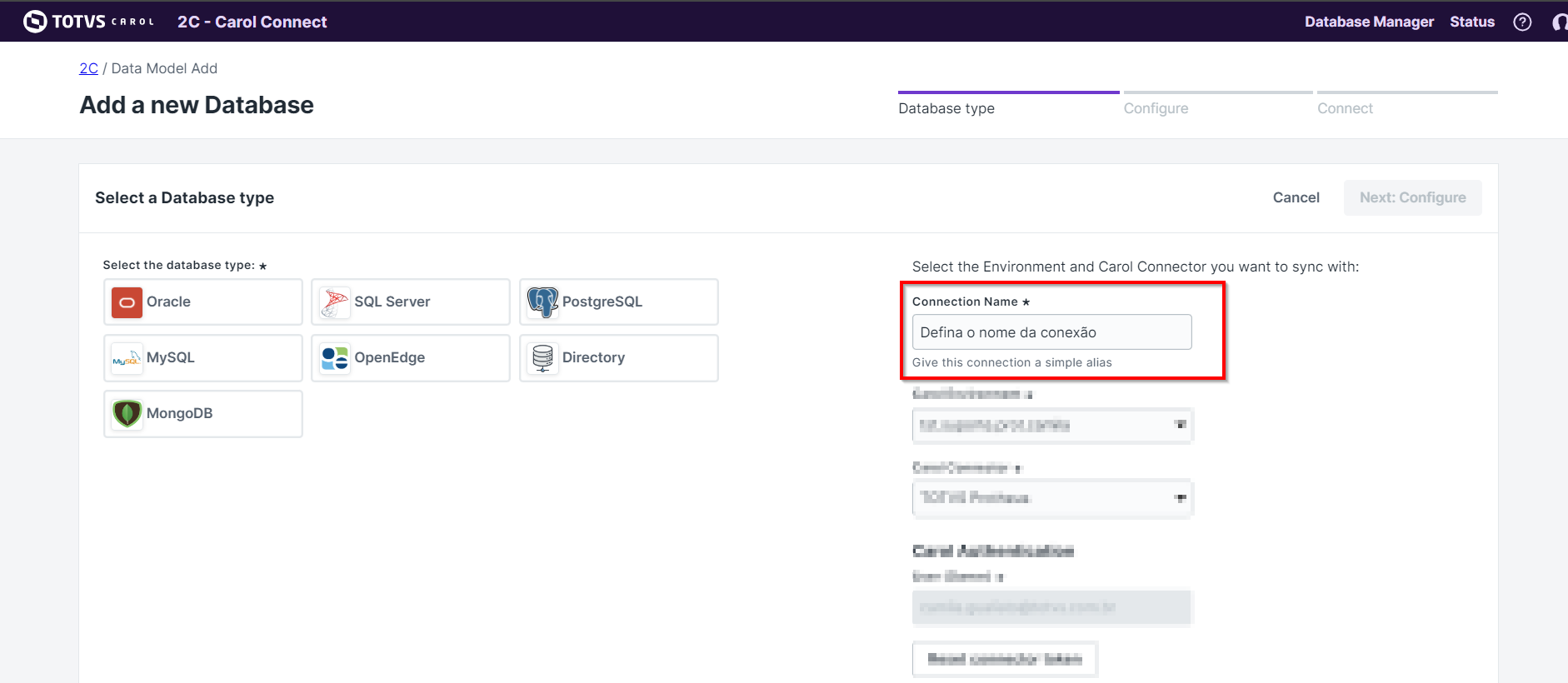This screenshot has height=683, width=1568.
Task: Click the Oracle database icon
Action: 127,302
